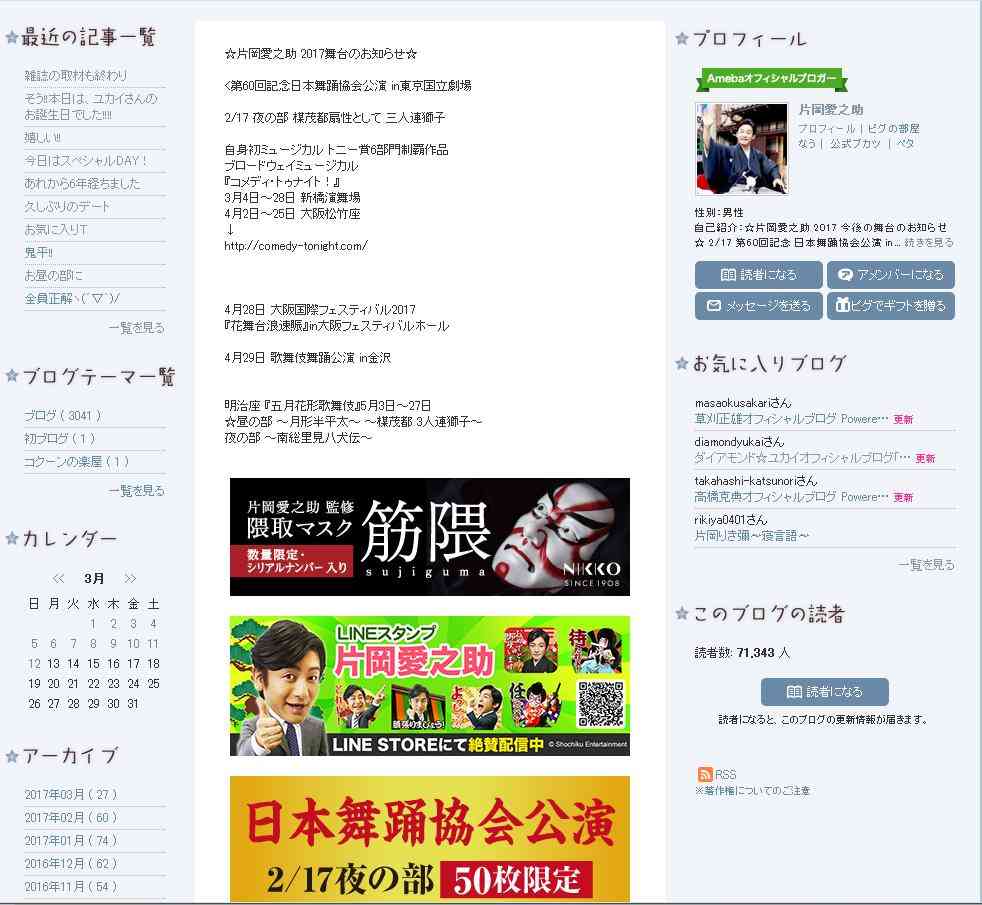Open the 公式ブカツ link
This screenshot has width=982, height=905.
[x=855, y=143]
